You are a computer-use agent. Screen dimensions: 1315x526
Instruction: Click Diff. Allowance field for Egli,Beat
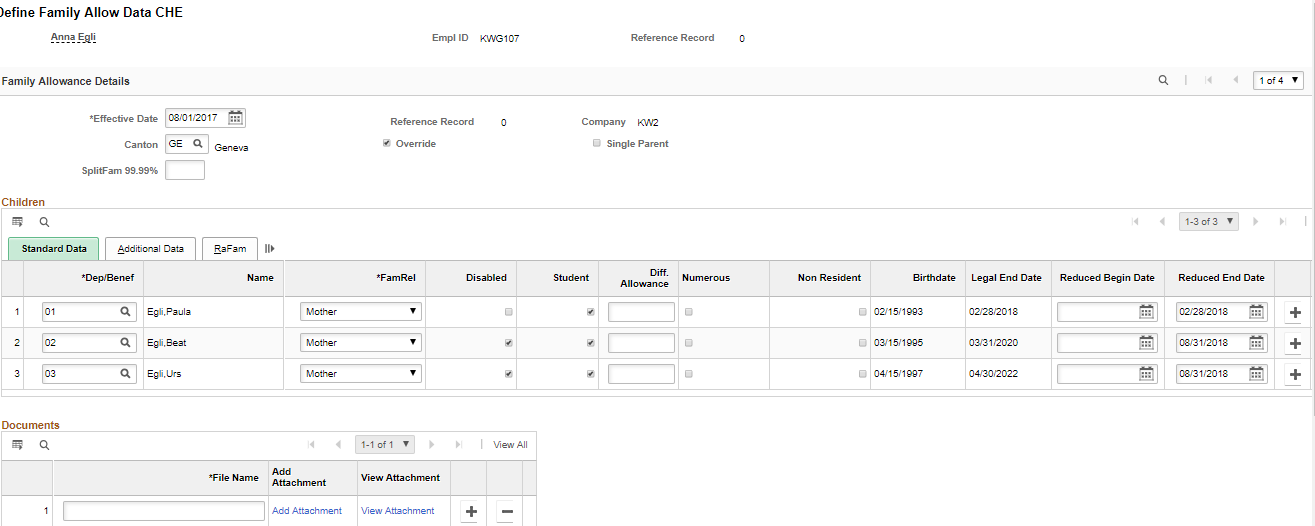641,343
